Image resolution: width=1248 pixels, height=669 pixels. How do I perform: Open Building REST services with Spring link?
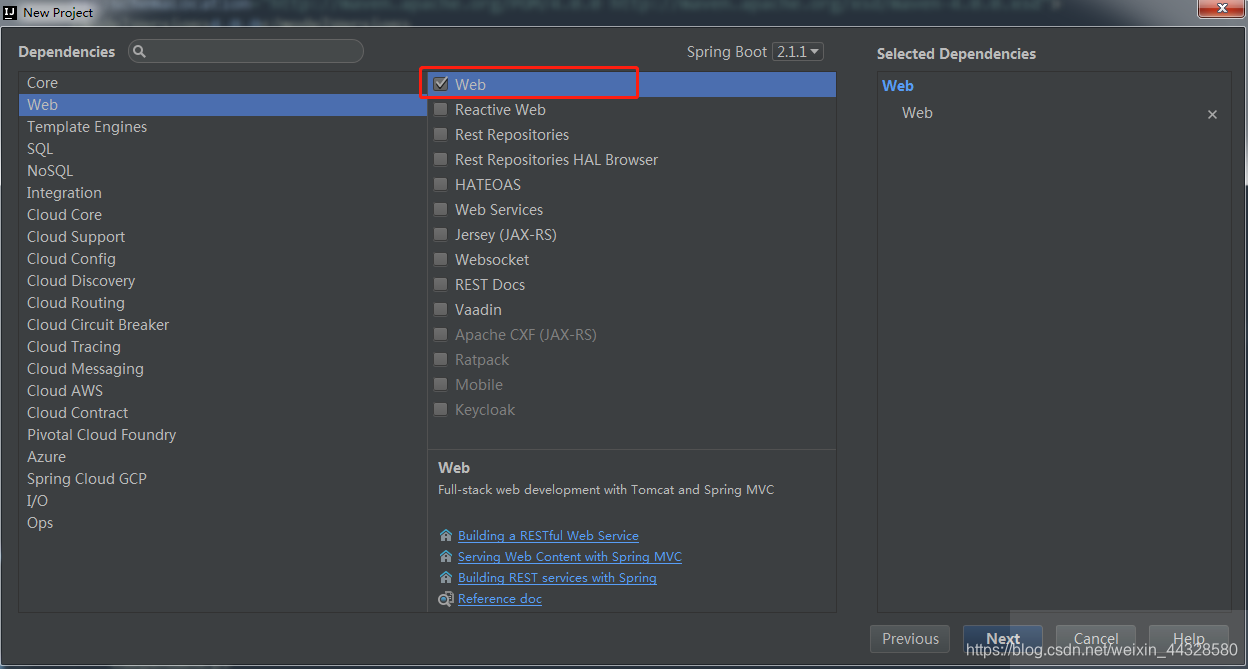click(x=557, y=578)
